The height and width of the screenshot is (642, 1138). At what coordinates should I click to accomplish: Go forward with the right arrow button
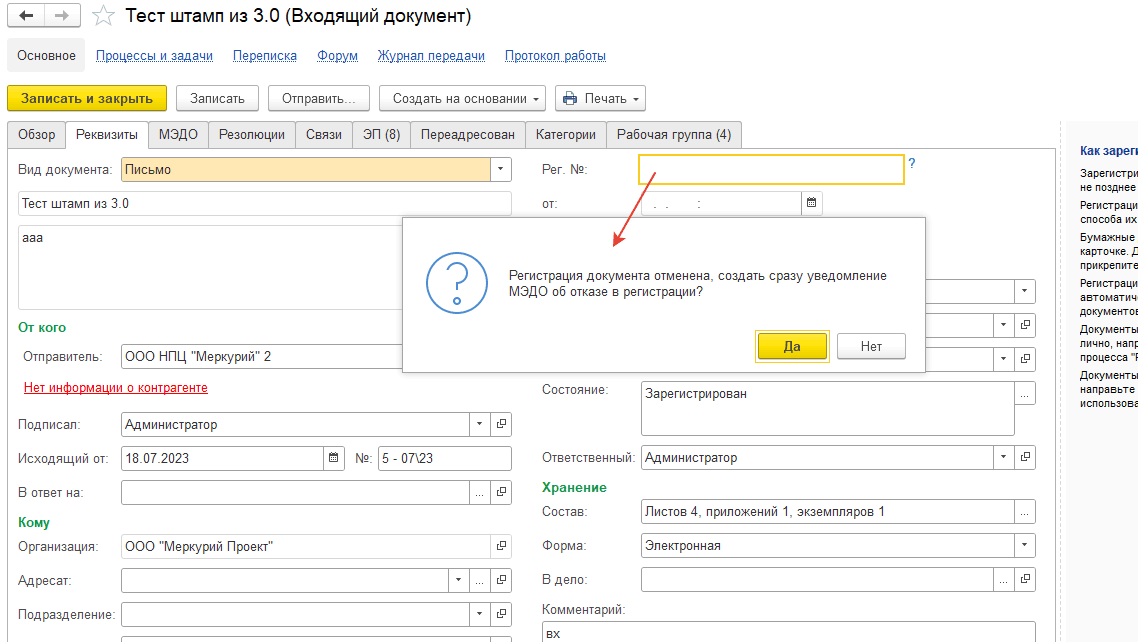click(62, 15)
